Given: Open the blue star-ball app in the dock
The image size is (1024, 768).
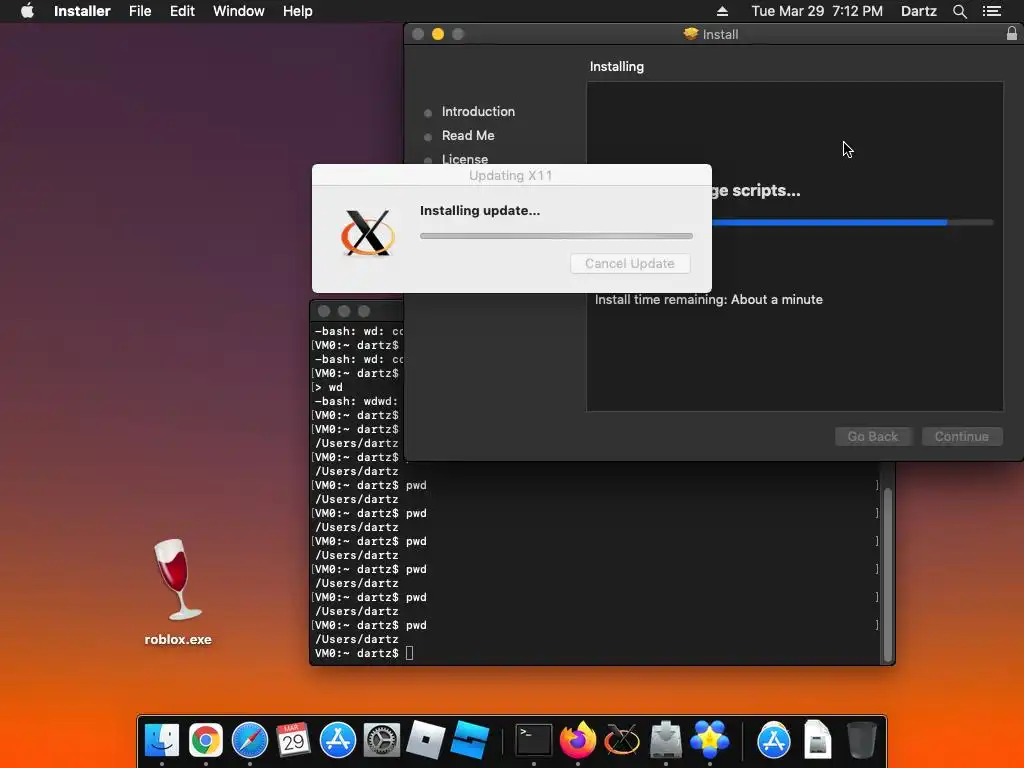Looking at the screenshot, I should click(709, 741).
